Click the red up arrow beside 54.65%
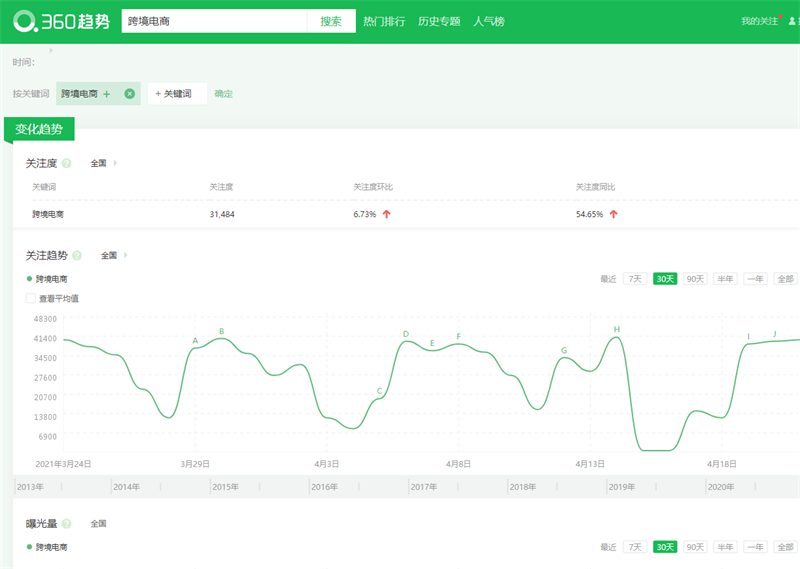Viewport: 800px width, 569px height. tap(613, 214)
